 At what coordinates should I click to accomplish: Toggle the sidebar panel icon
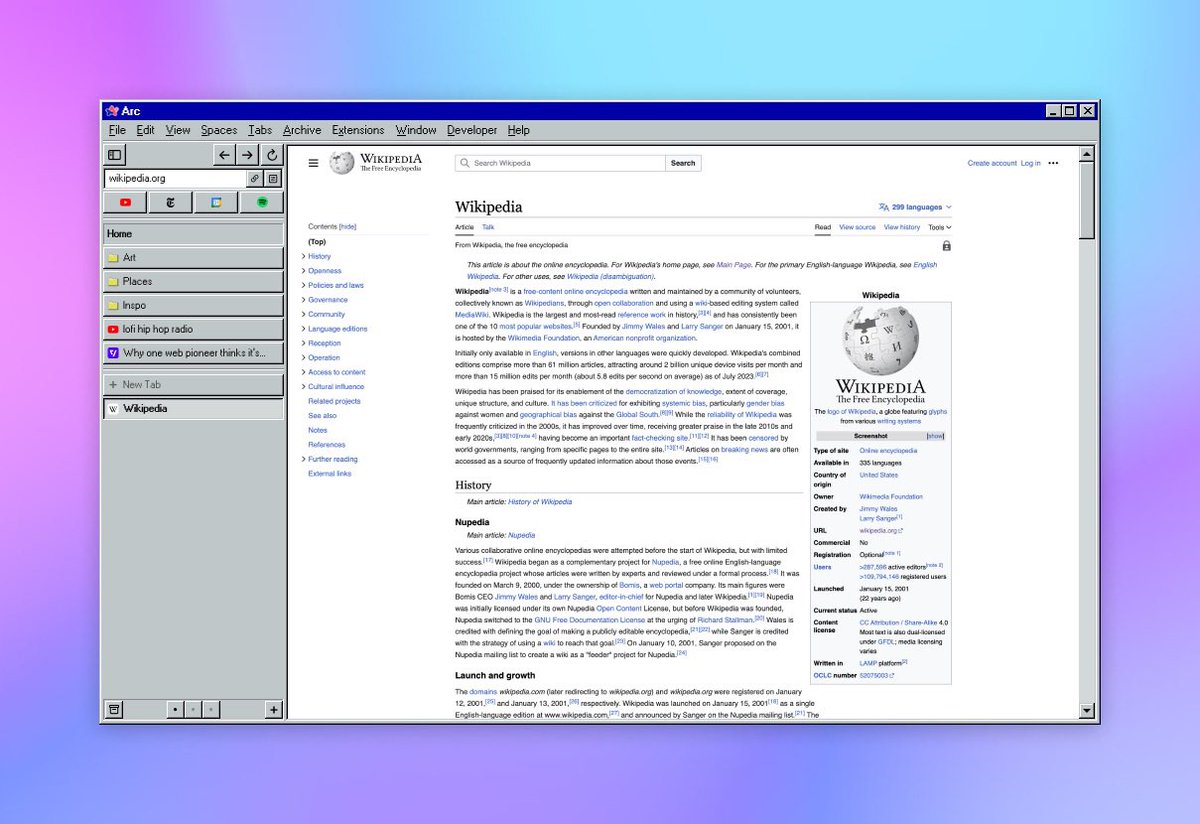115,155
